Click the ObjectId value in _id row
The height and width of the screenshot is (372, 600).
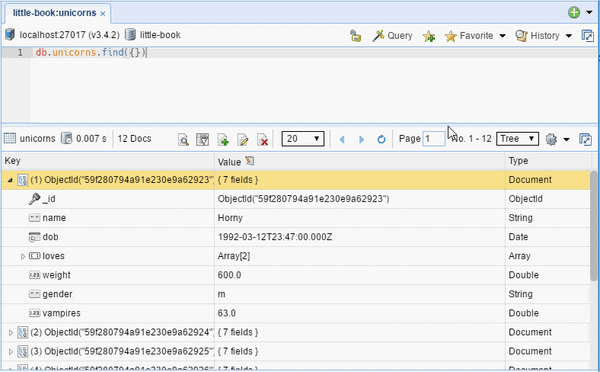[x=303, y=199]
